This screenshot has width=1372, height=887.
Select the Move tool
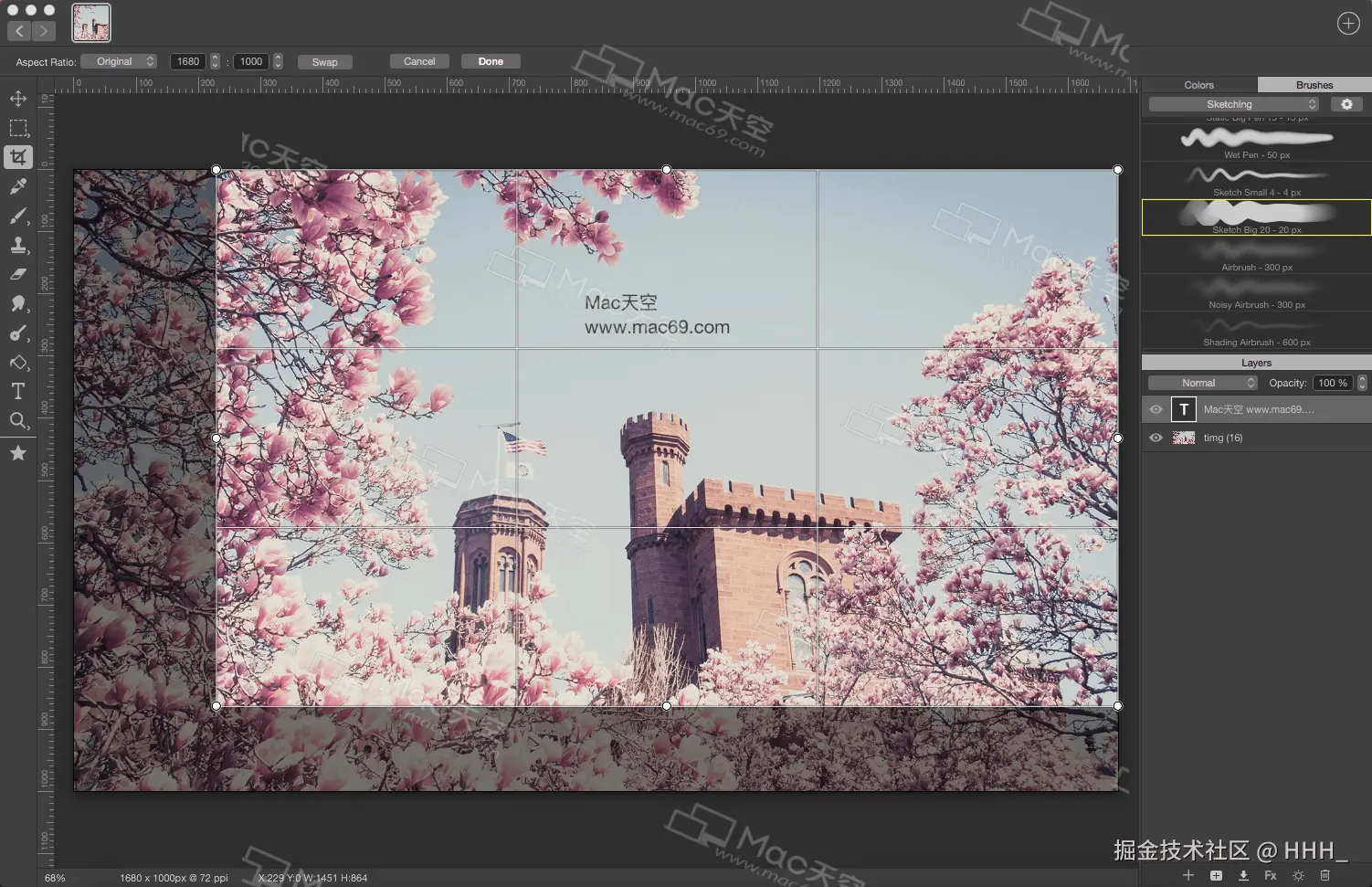click(18, 99)
